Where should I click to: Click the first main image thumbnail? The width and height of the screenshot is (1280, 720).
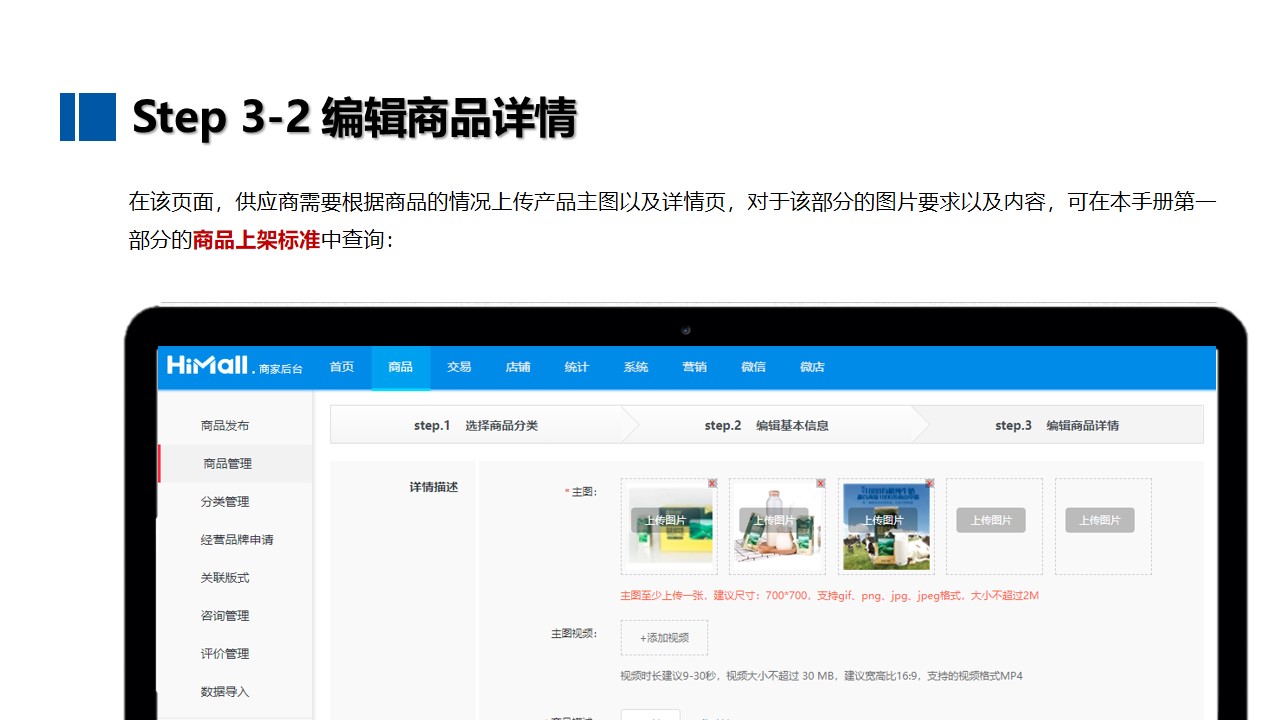(668, 527)
